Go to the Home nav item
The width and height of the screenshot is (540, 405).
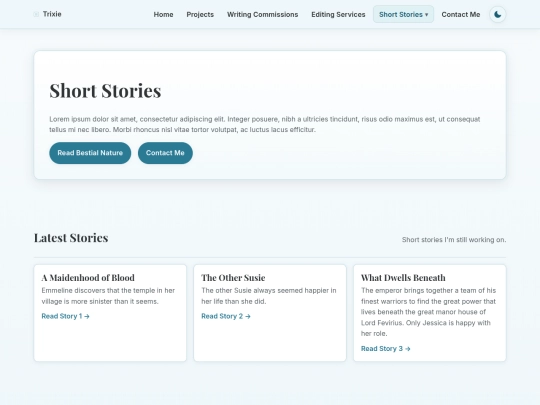[163, 14]
